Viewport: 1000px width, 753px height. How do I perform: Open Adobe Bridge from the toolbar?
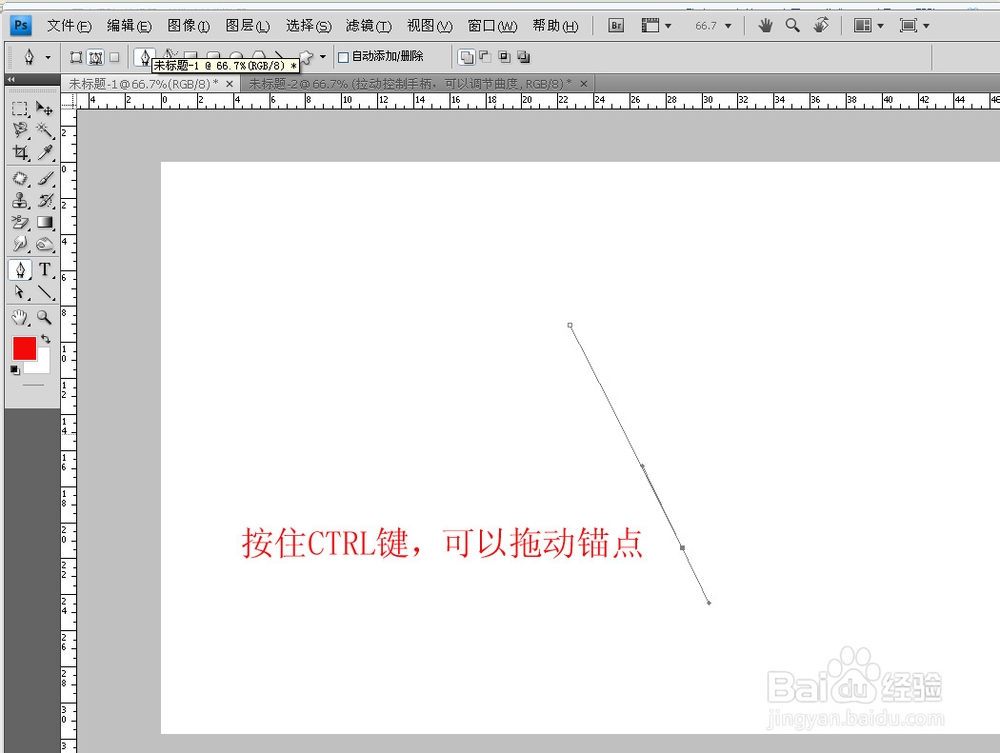click(616, 25)
